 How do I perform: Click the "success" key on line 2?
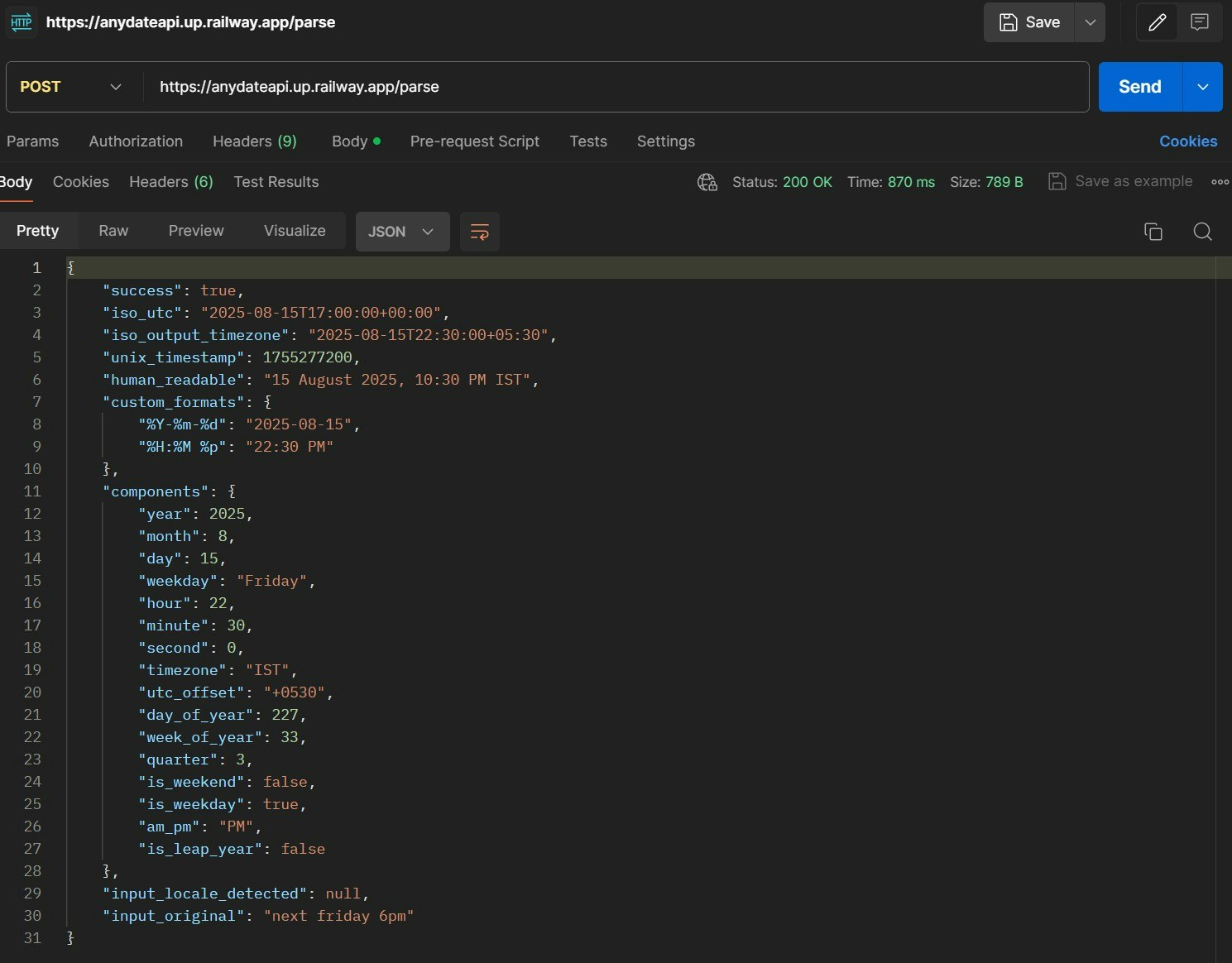[141, 290]
